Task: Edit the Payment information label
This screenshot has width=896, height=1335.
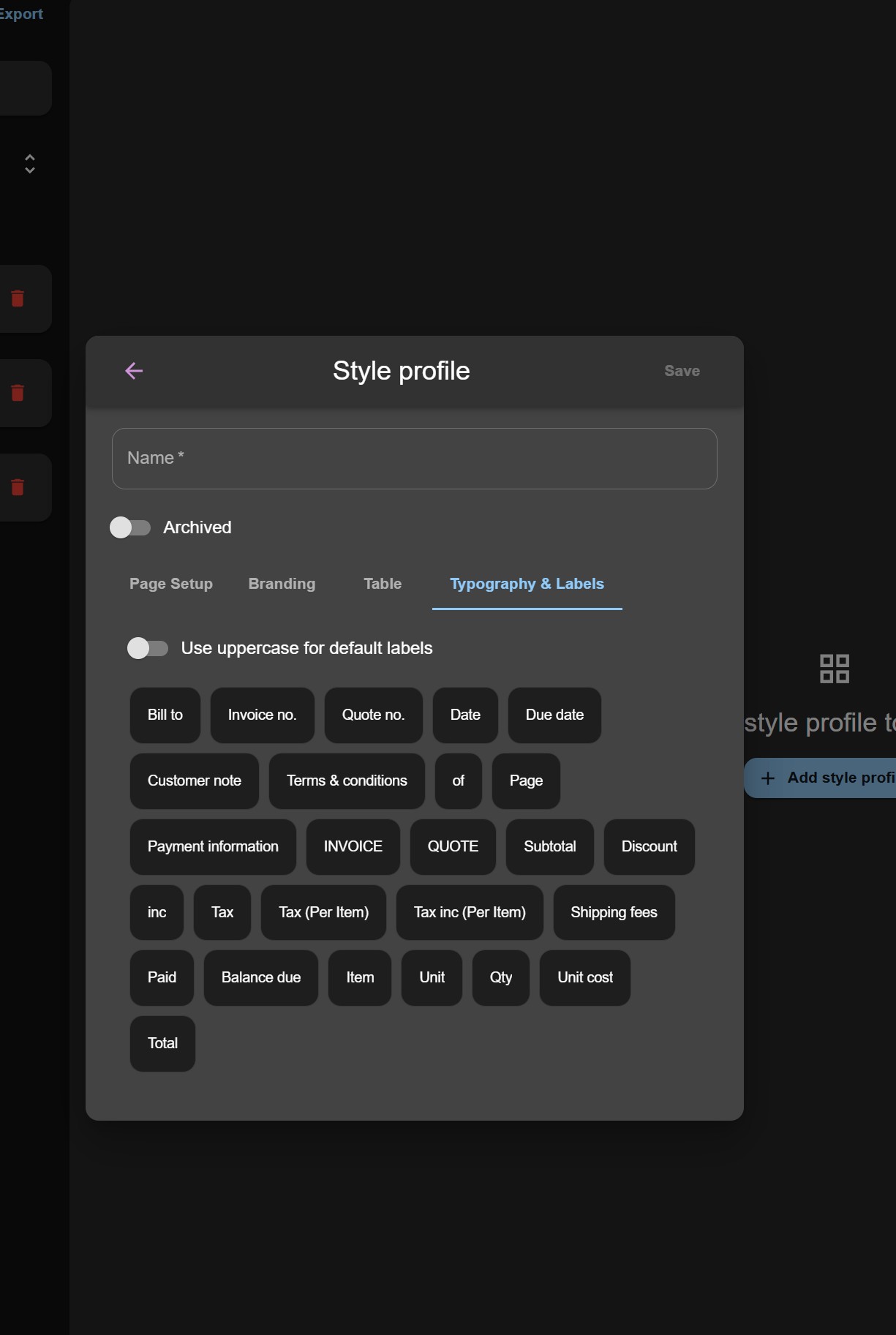Action: point(213,847)
